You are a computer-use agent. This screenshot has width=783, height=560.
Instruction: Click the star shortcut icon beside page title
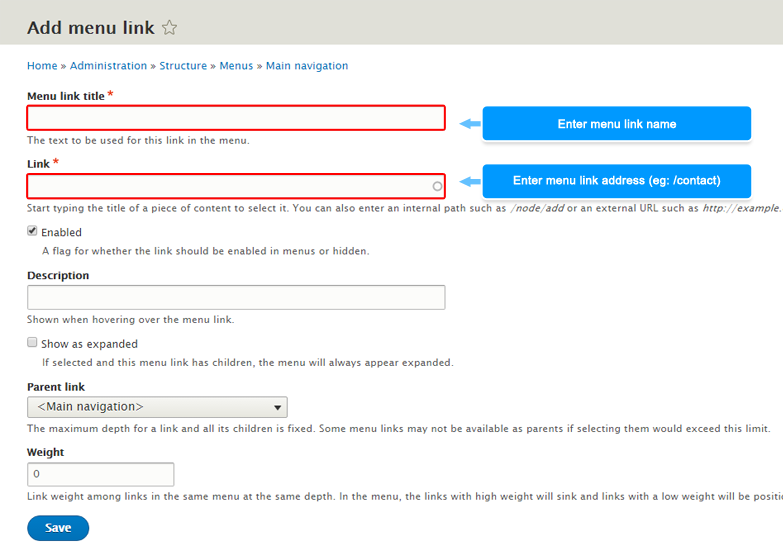coord(169,27)
